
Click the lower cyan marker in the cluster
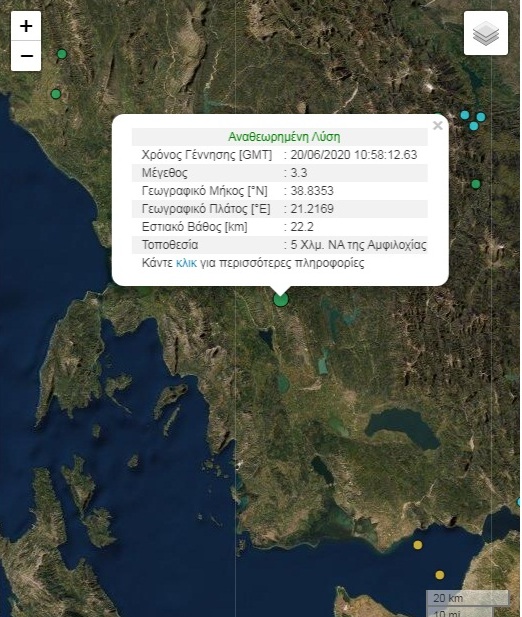(x=474, y=126)
